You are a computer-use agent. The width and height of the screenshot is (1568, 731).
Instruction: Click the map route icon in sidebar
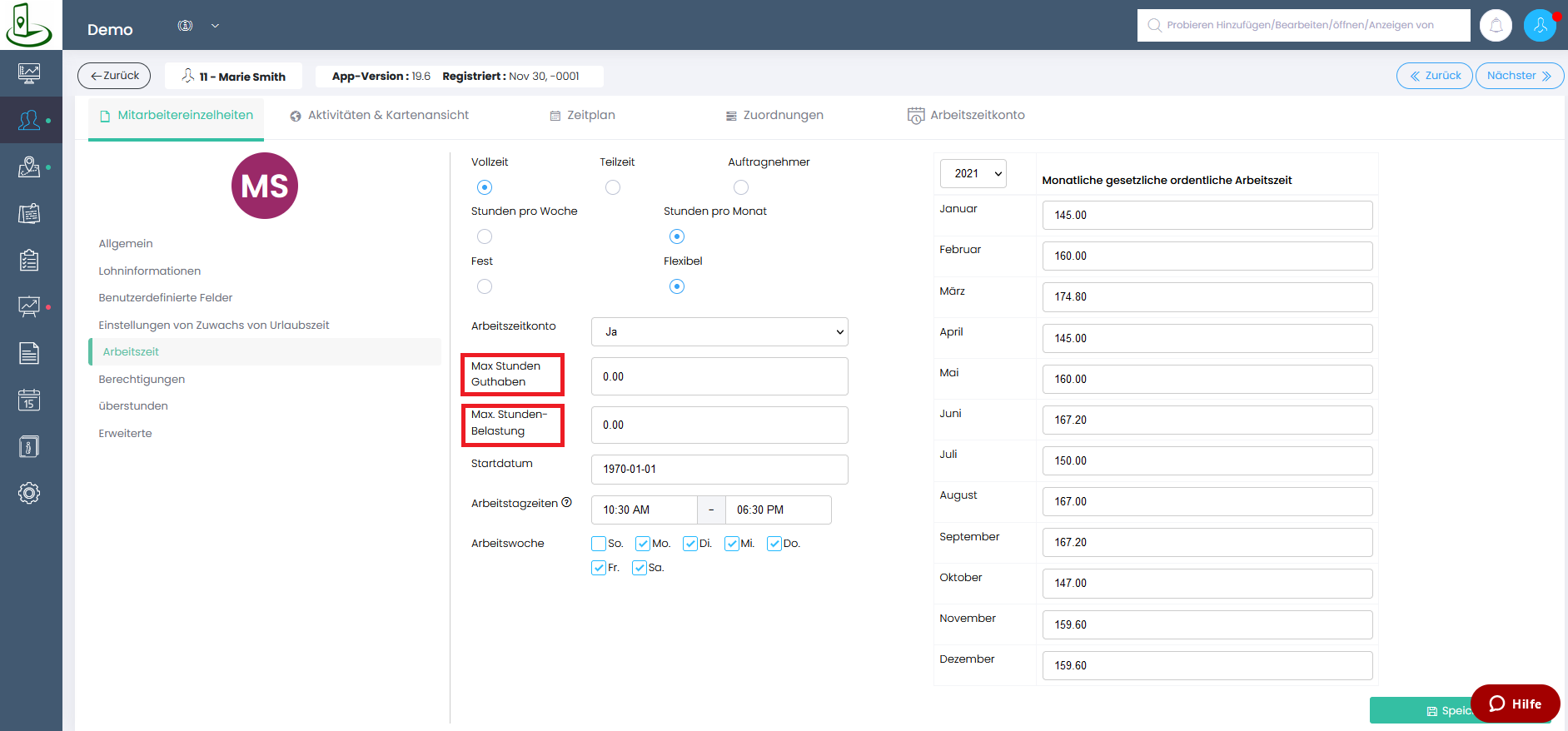pyautogui.click(x=29, y=167)
